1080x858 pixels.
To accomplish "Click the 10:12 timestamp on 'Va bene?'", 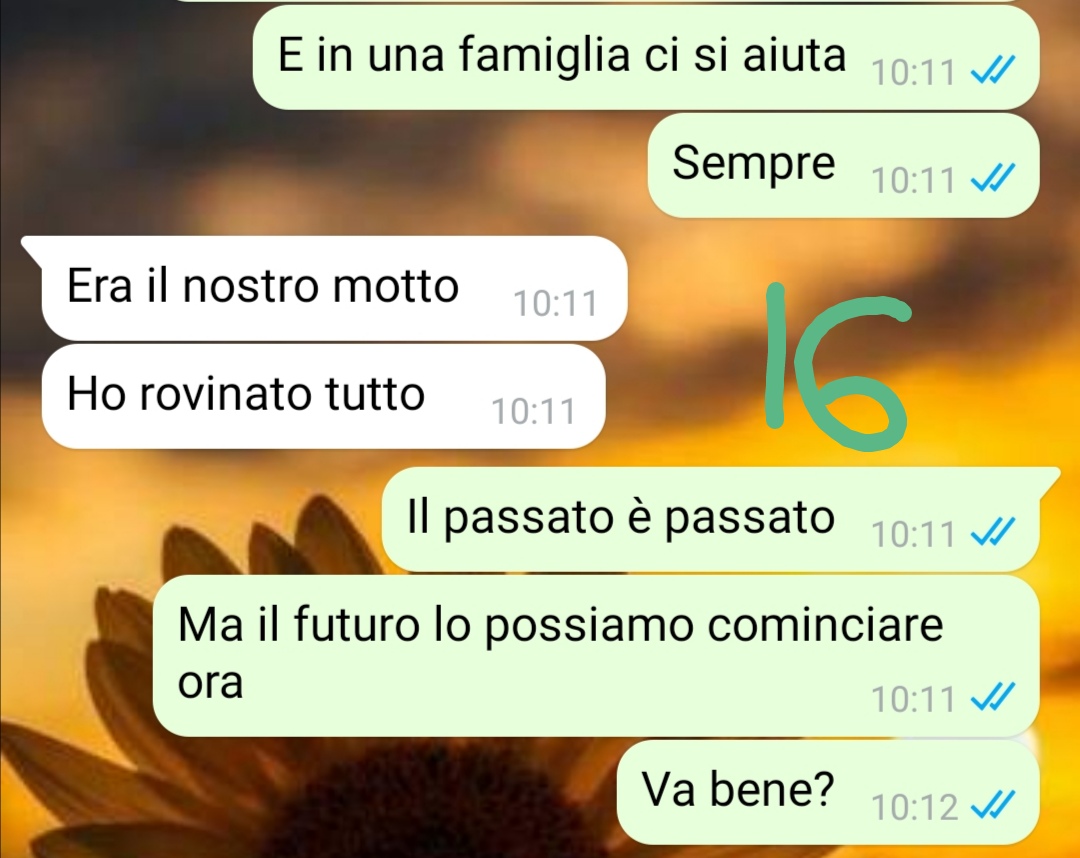I will coord(915,807).
